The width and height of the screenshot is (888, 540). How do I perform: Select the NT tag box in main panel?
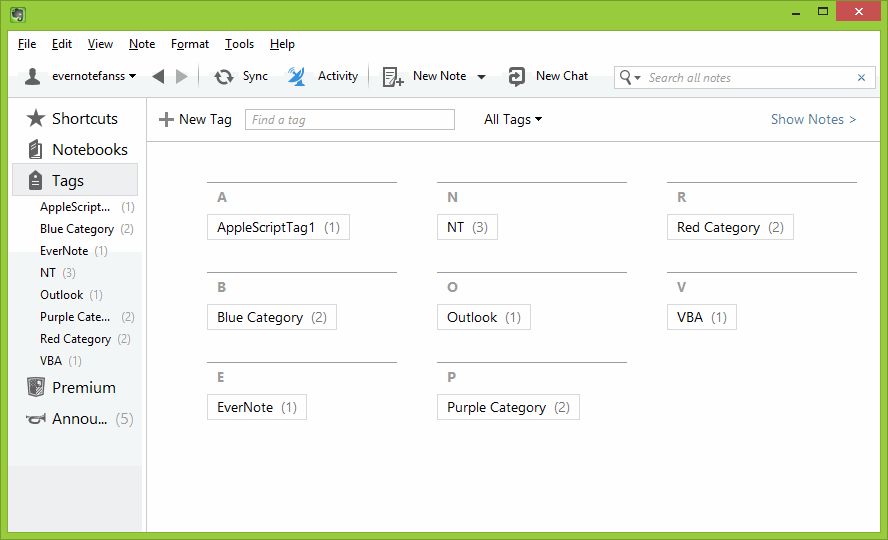tap(467, 227)
